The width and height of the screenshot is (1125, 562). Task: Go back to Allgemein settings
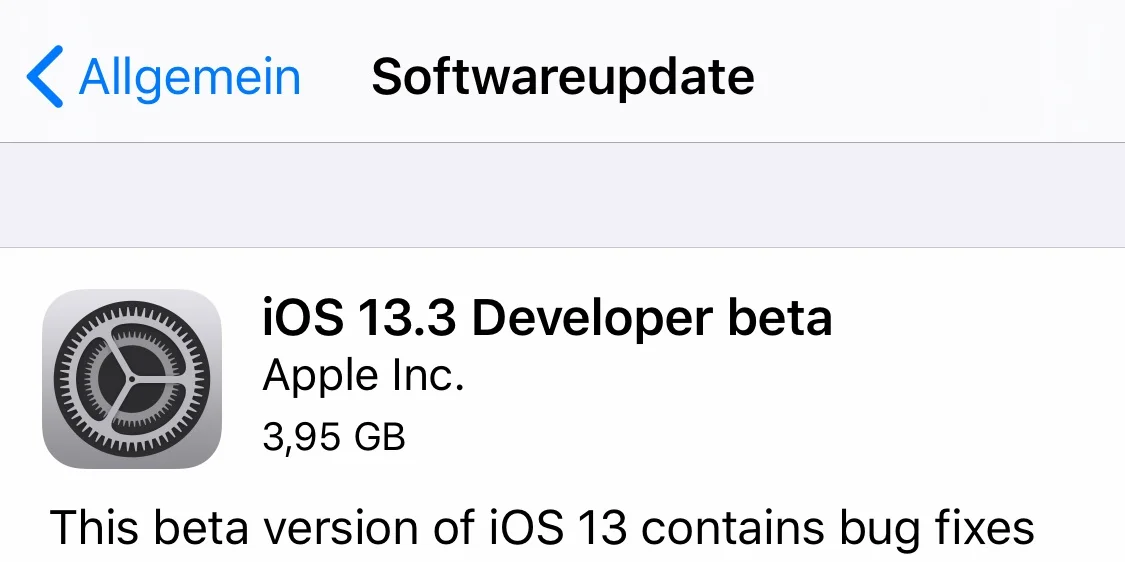tap(164, 76)
